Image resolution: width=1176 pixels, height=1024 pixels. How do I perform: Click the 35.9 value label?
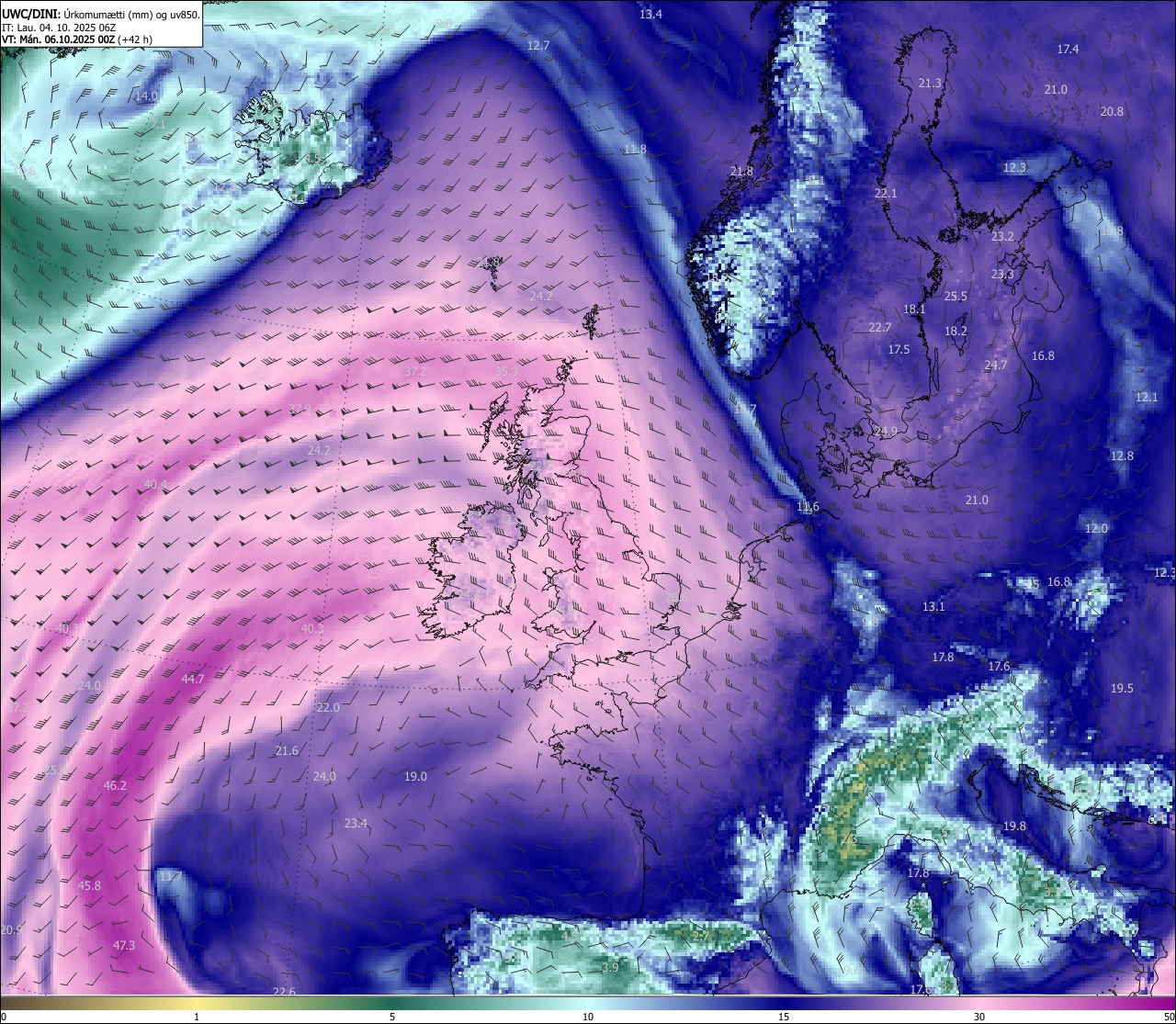point(506,371)
